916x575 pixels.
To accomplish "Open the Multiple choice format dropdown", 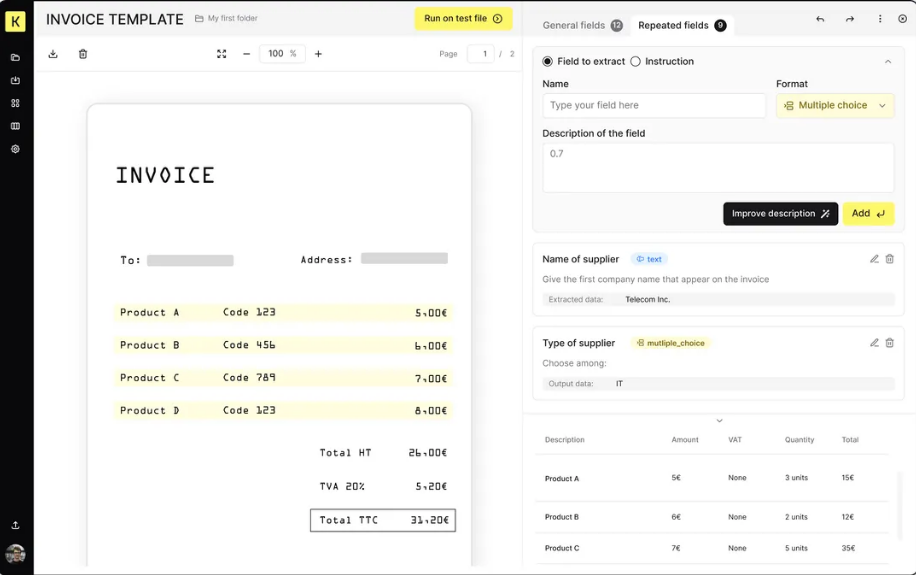I will click(x=835, y=106).
